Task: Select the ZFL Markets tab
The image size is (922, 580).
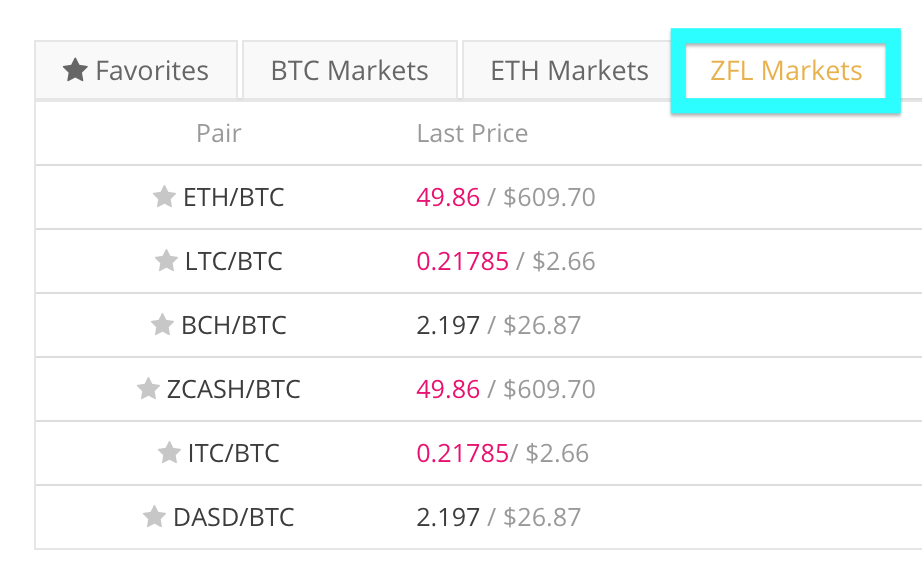Action: pos(786,71)
